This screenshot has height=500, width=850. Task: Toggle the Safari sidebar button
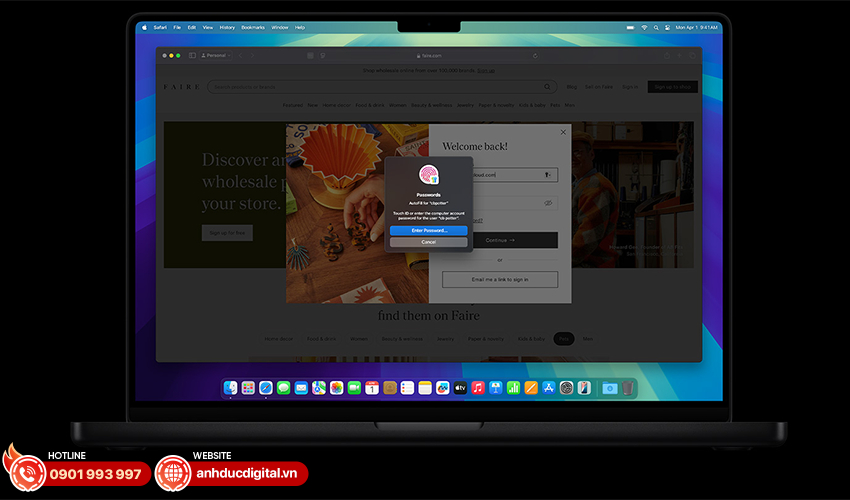tap(192, 56)
